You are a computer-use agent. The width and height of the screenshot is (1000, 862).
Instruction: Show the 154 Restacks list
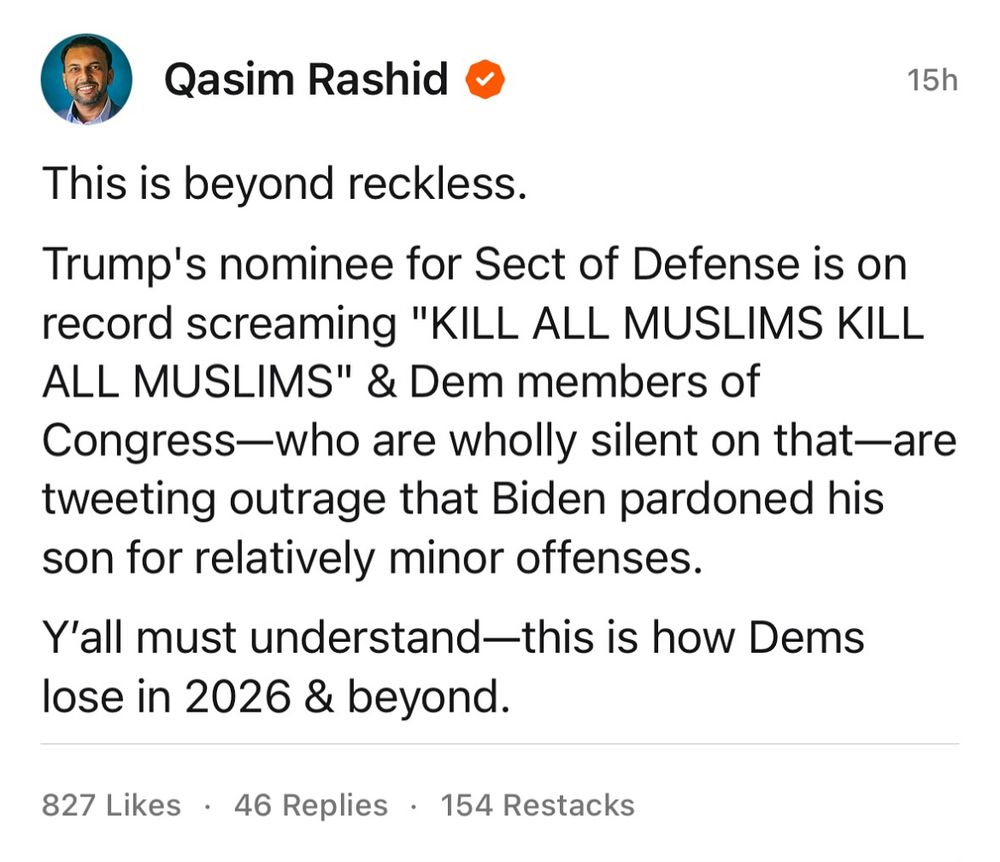coord(537,805)
